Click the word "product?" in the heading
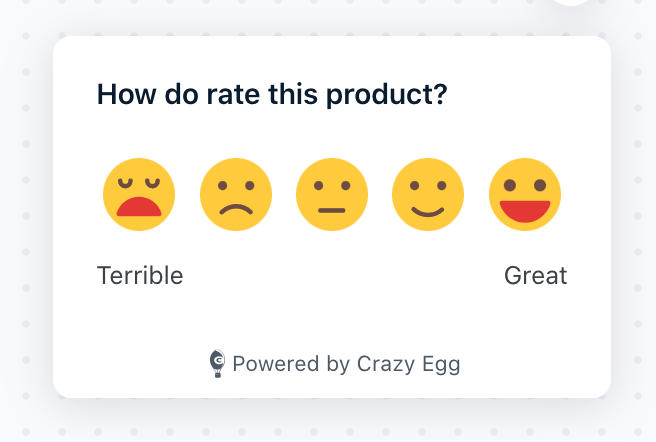 pyautogui.click(x=387, y=95)
